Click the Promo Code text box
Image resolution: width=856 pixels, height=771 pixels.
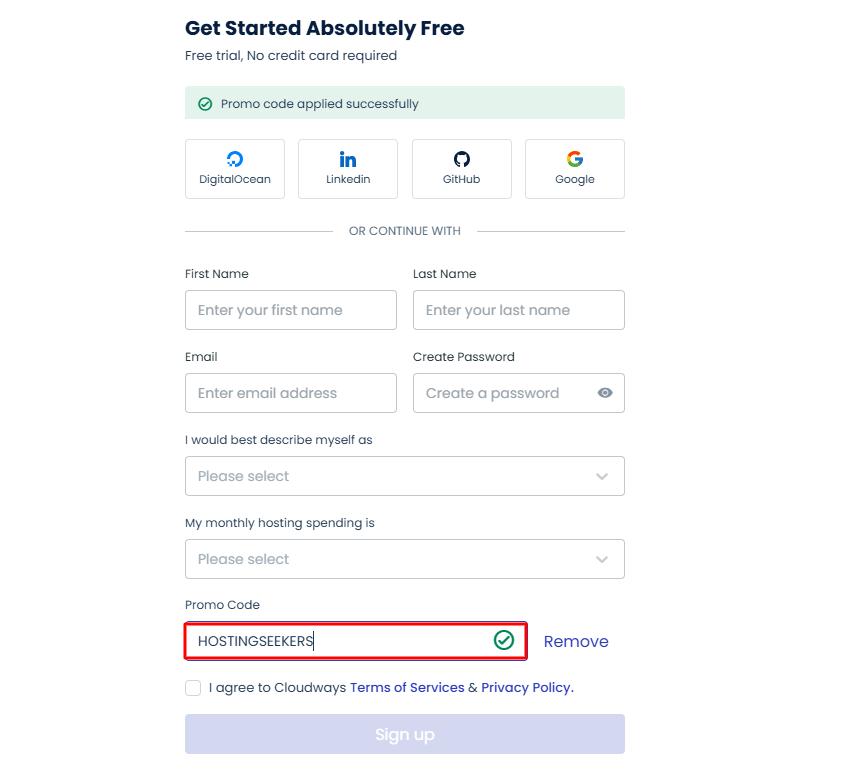(340, 641)
